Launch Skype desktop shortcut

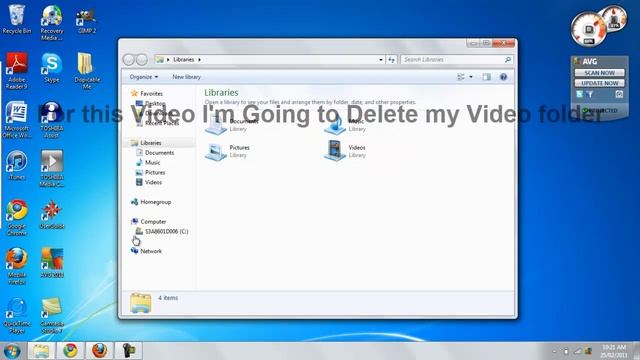pos(52,68)
